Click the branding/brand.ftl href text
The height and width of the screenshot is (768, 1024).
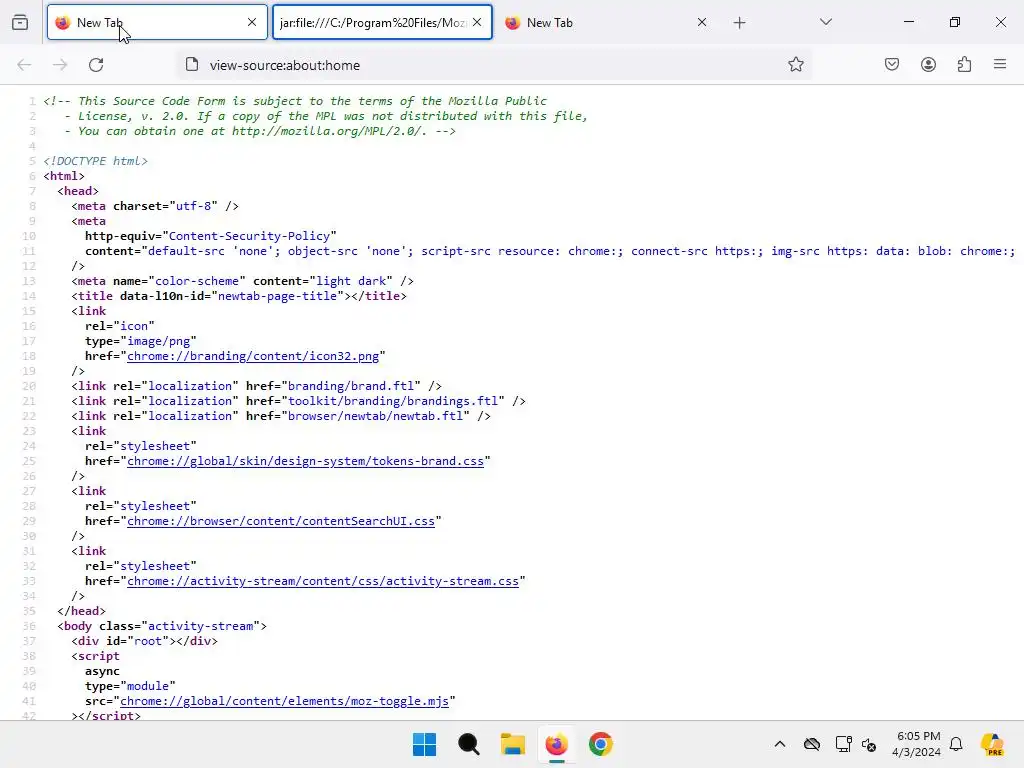[351, 387]
